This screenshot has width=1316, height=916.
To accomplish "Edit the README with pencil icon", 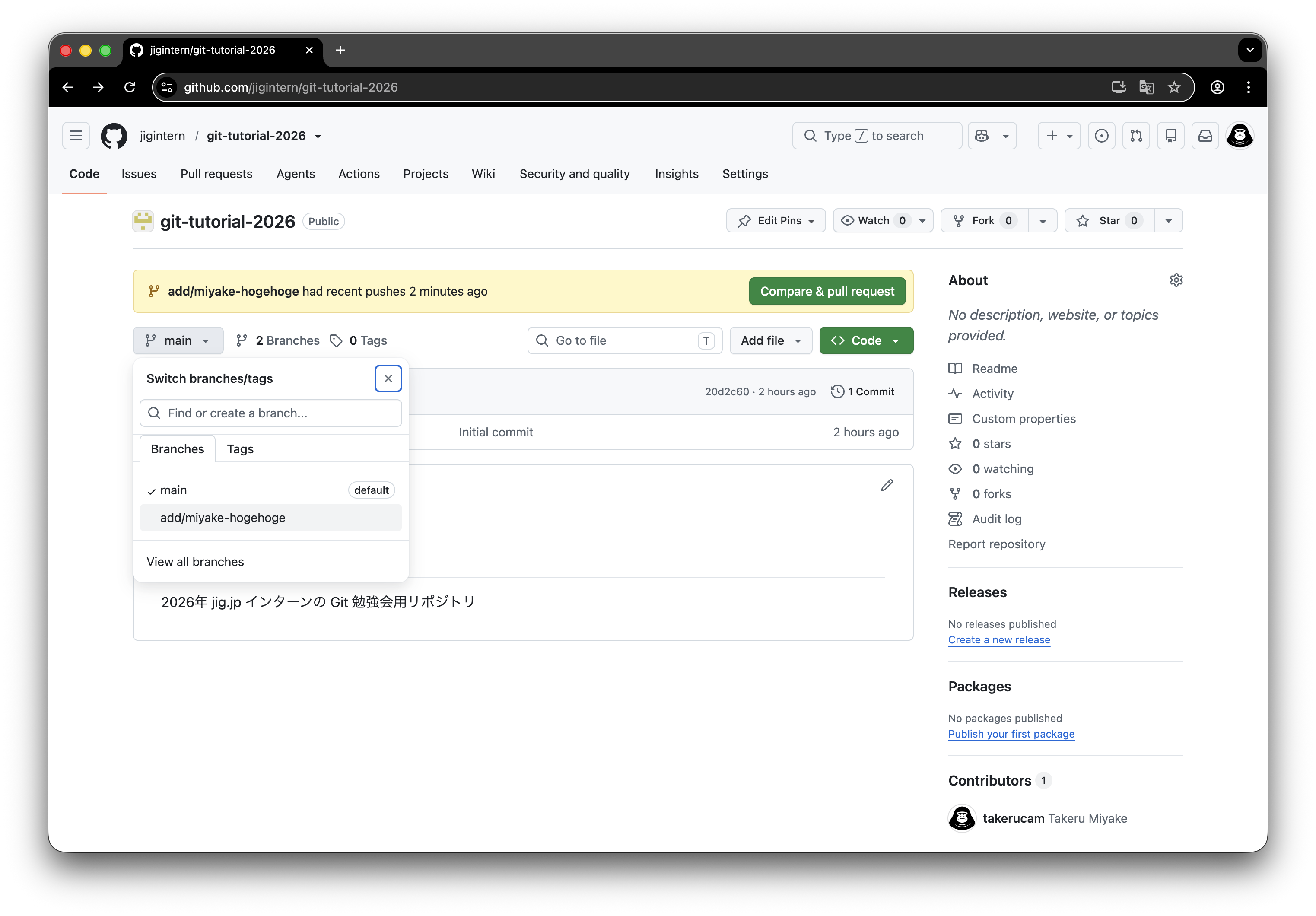I will [887, 486].
